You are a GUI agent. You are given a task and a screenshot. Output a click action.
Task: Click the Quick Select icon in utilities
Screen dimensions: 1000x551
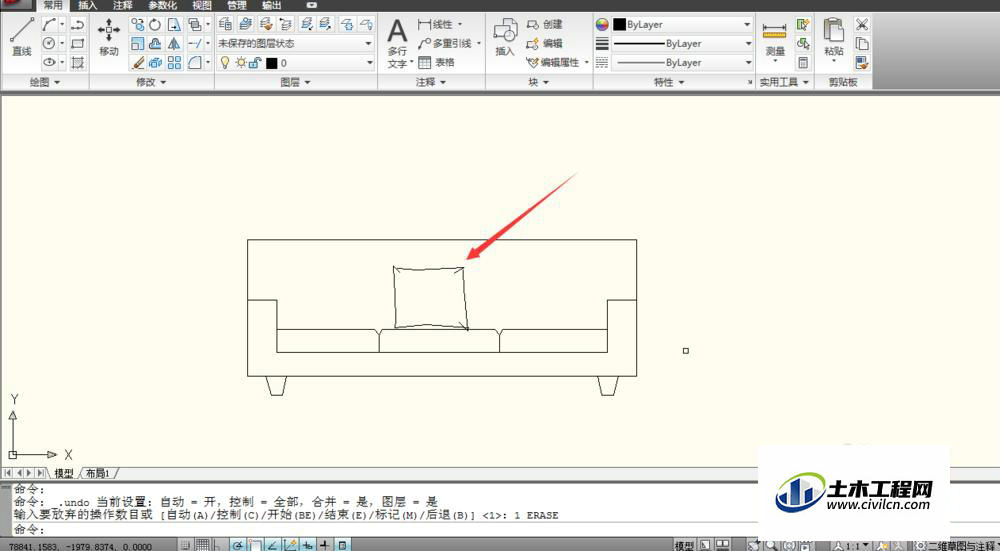803,24
